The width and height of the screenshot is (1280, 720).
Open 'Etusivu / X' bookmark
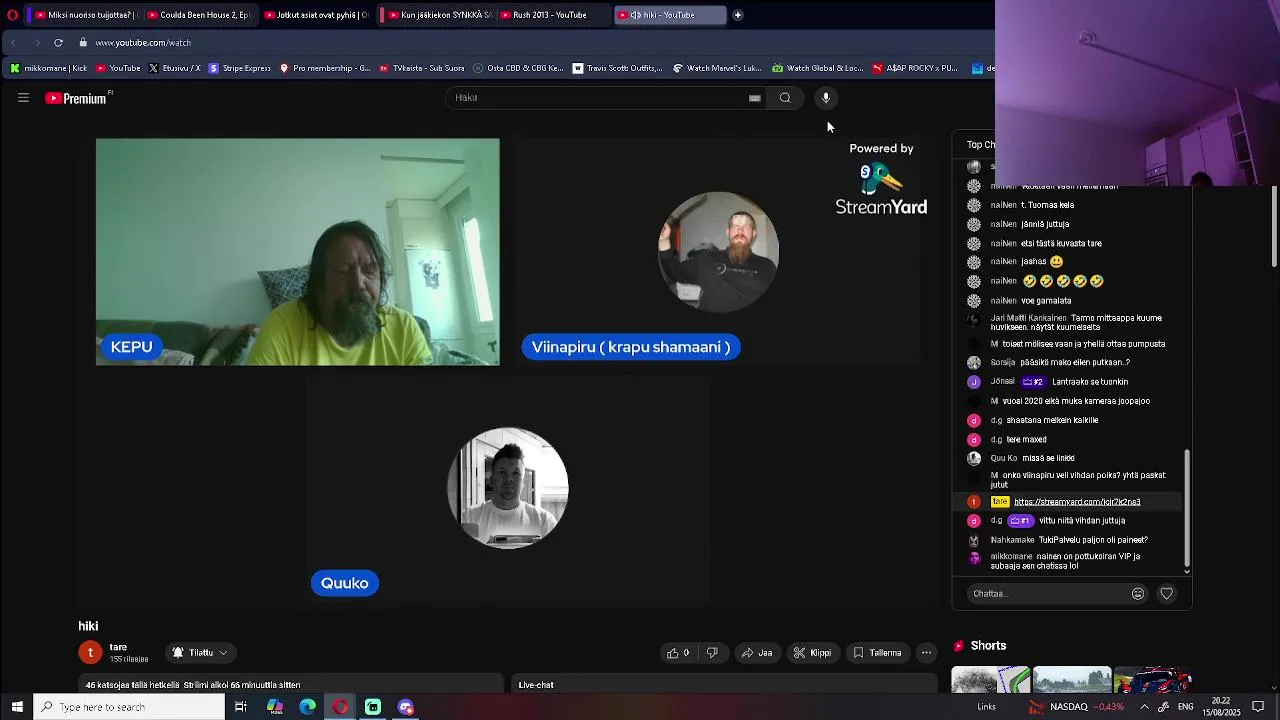(x=174, y=69)
